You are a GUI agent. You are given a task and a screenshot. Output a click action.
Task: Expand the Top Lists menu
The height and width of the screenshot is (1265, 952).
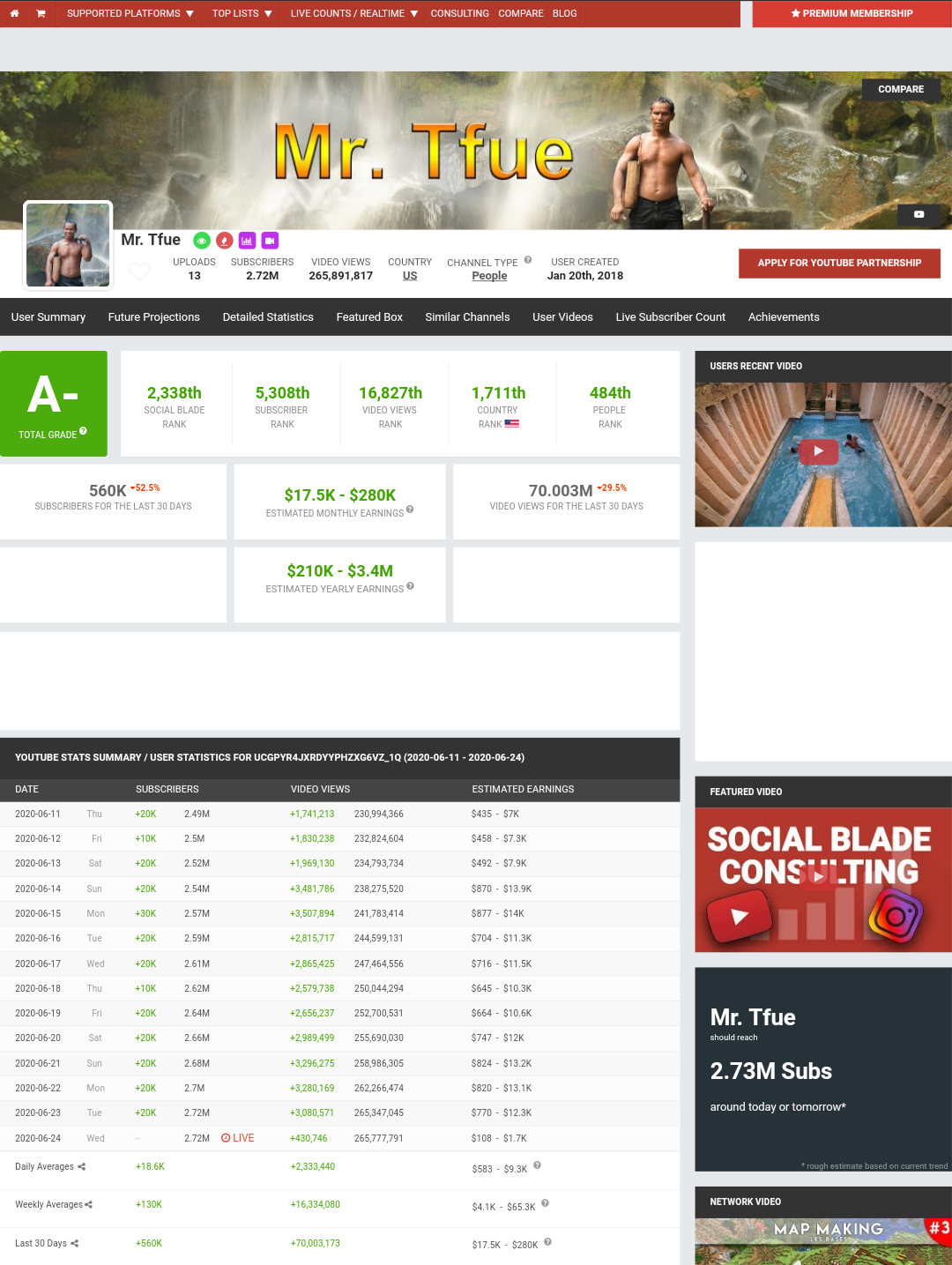point(242,13)
